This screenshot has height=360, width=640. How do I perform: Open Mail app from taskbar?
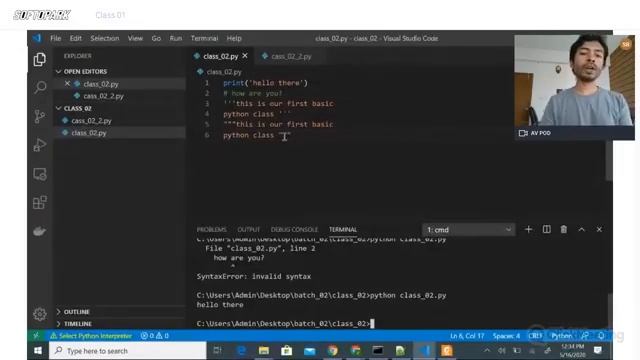pyautogui.click(x=309, y=351)
